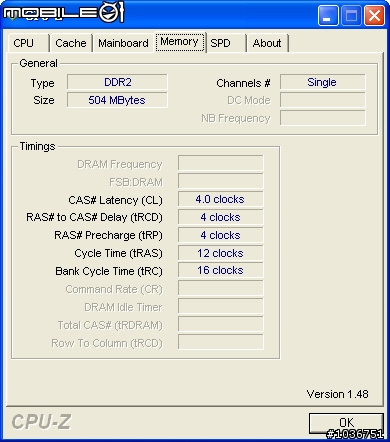Click the empty DRAM Idle Timer field
Viewport: 390px width, 442px height.
[221, 306]
